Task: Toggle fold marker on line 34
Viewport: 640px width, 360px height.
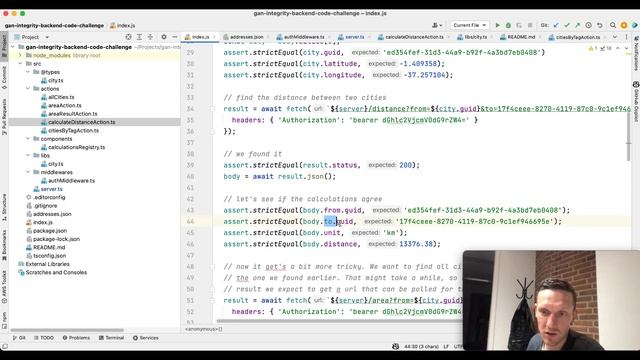Action: 213,109
